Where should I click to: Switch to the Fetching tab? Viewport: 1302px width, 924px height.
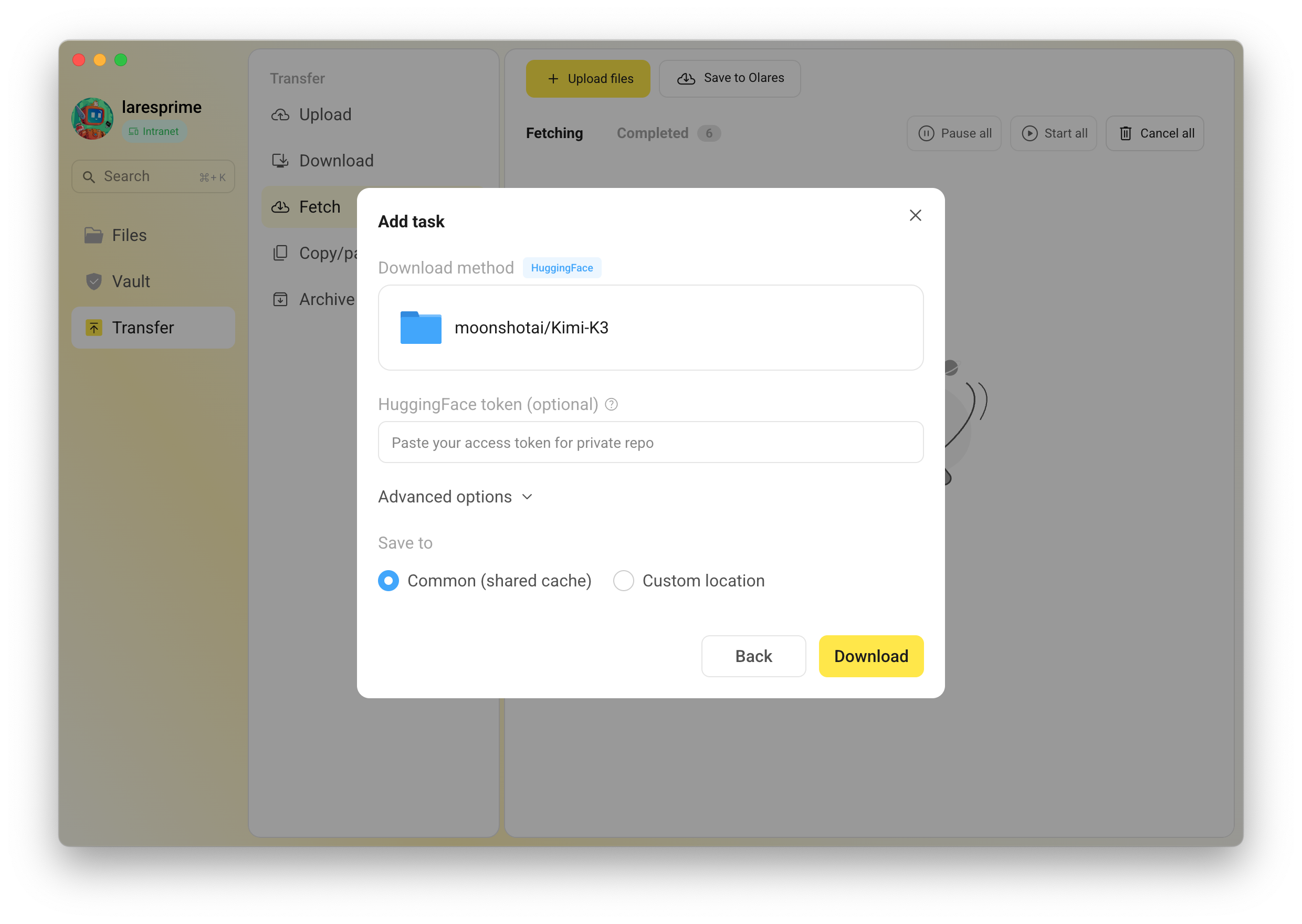554,133
